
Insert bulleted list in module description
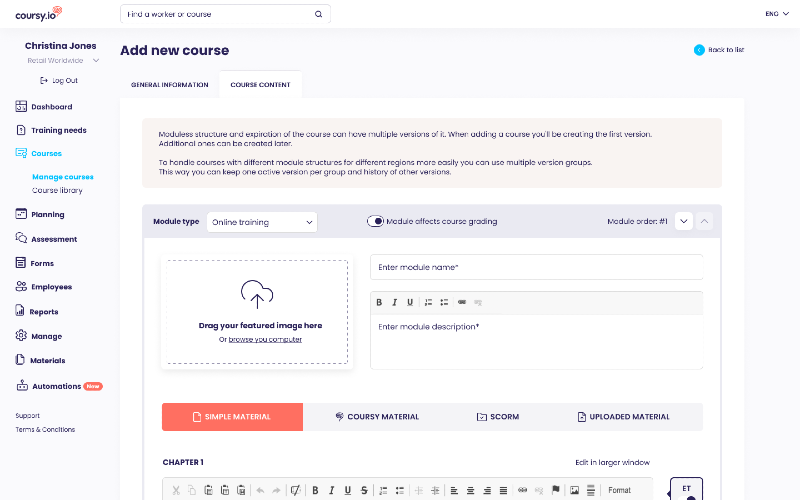pos(444,303)
